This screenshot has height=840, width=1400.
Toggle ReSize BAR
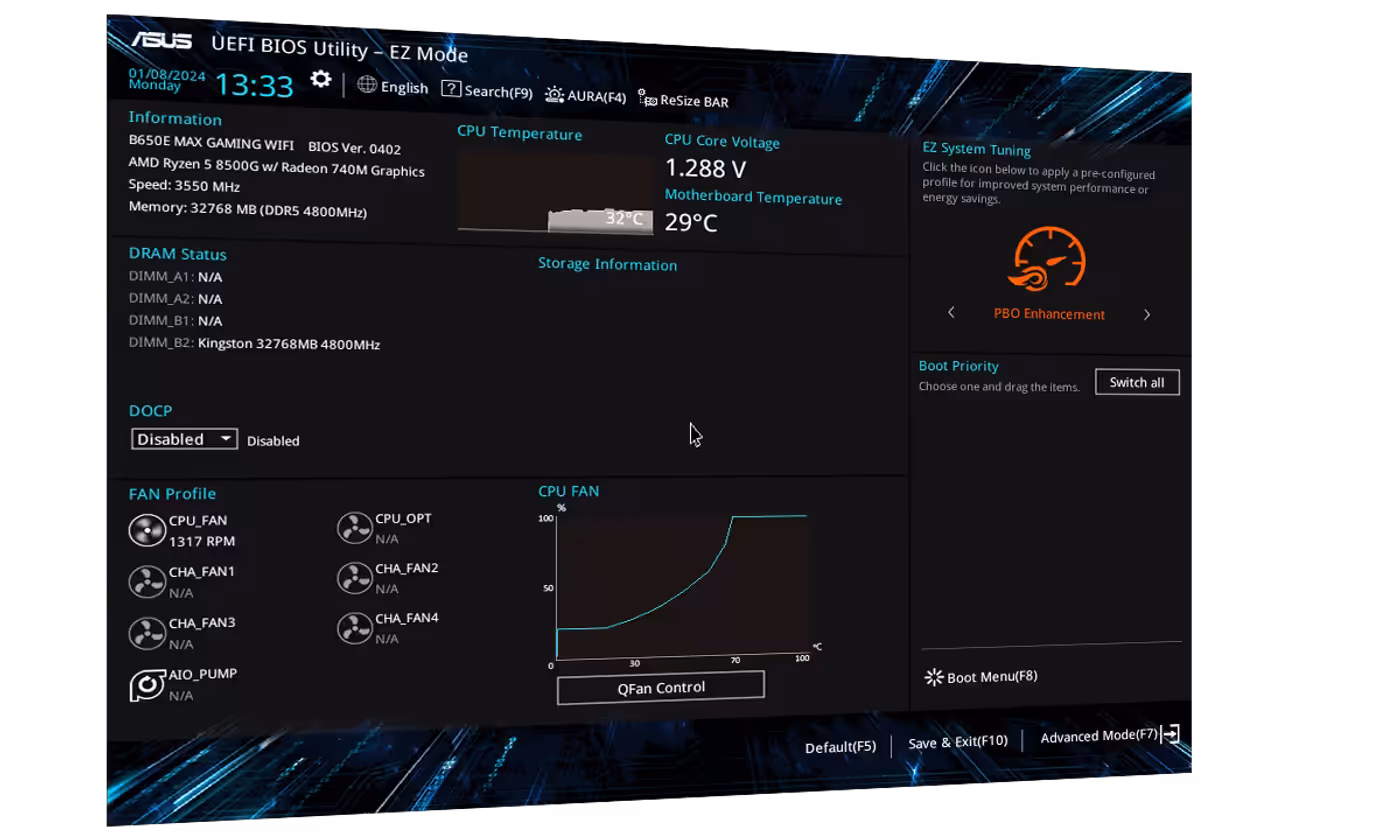tap(683, 99)
